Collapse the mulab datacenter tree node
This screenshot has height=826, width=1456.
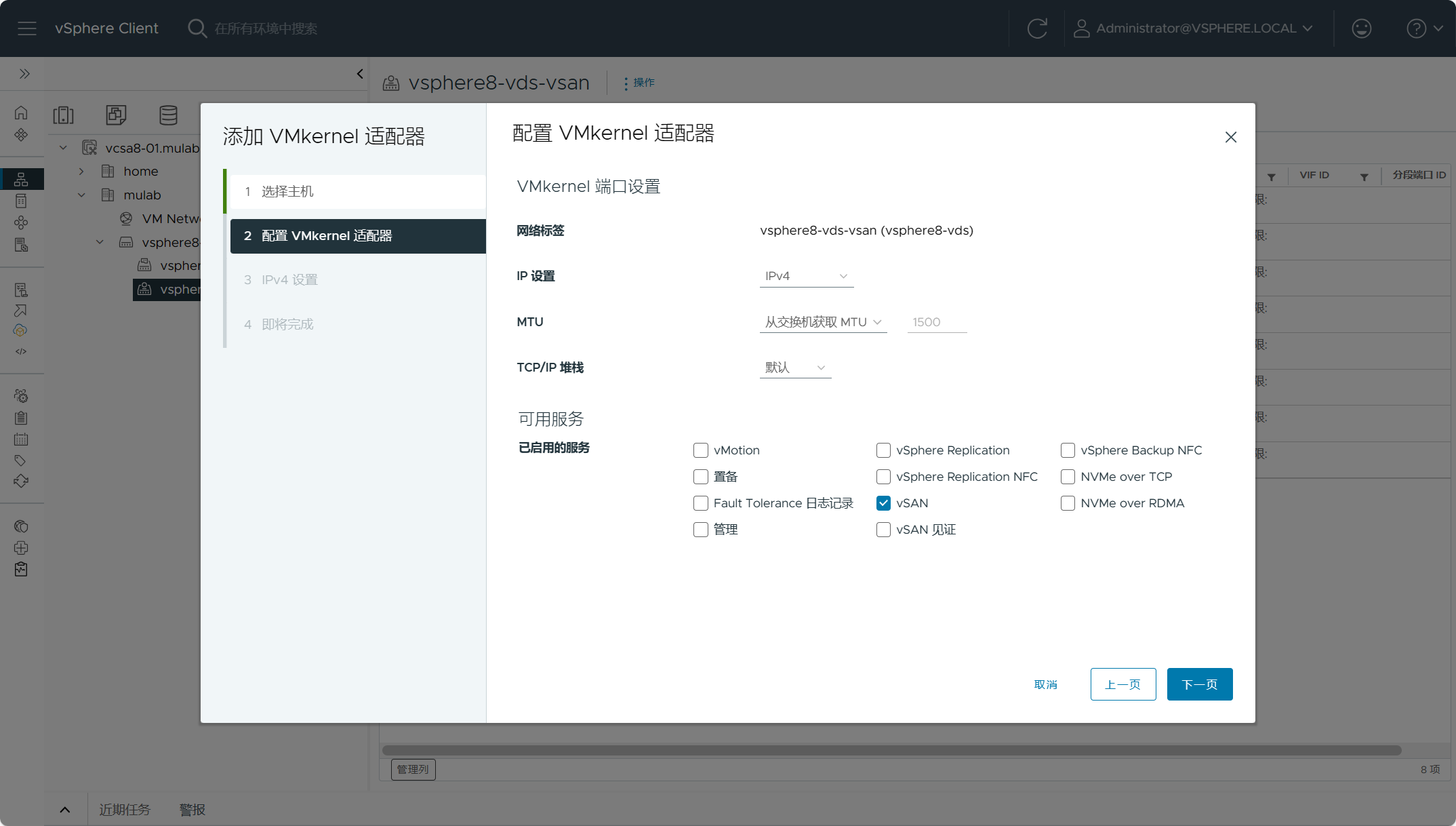(81, 195)
